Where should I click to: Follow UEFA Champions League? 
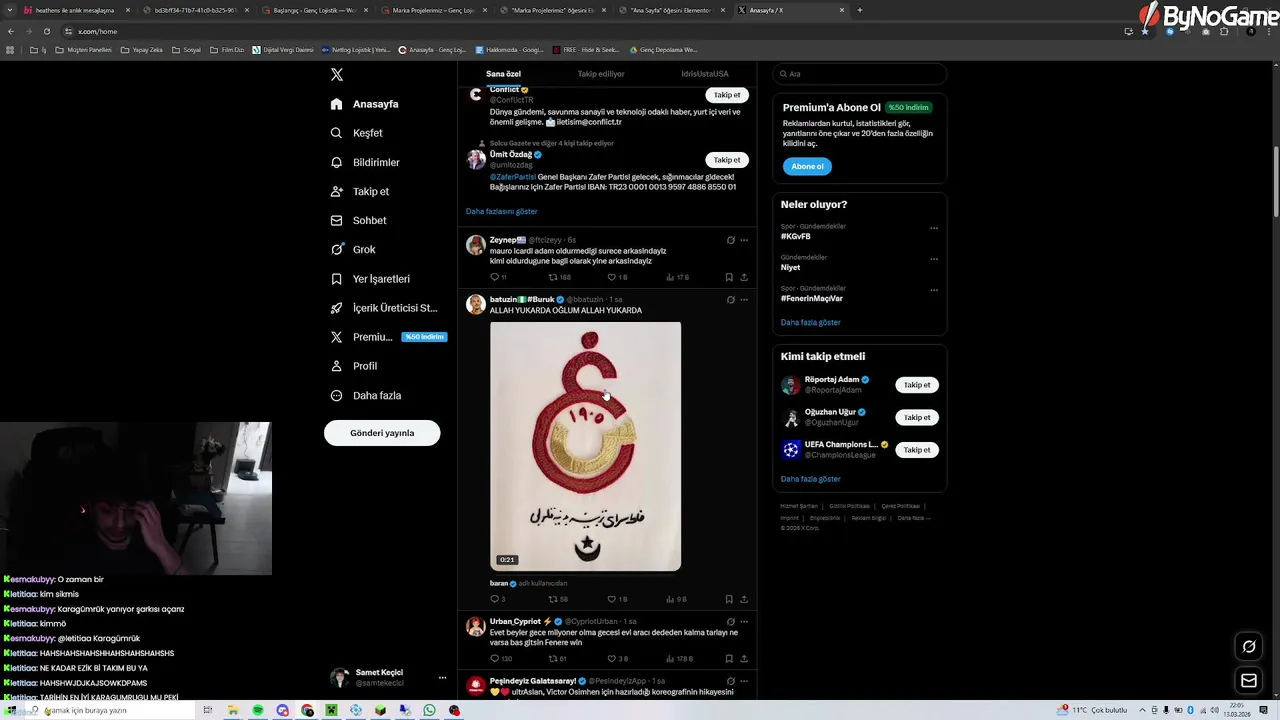click(917, 450)
